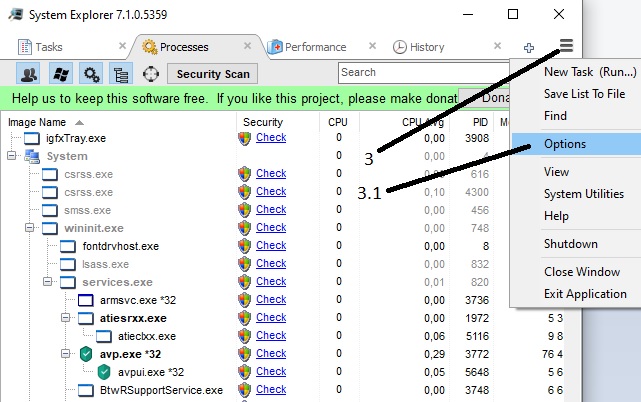Close the Tasks tab
This screenshot has height=402, width=641.
tap(122, 46)
